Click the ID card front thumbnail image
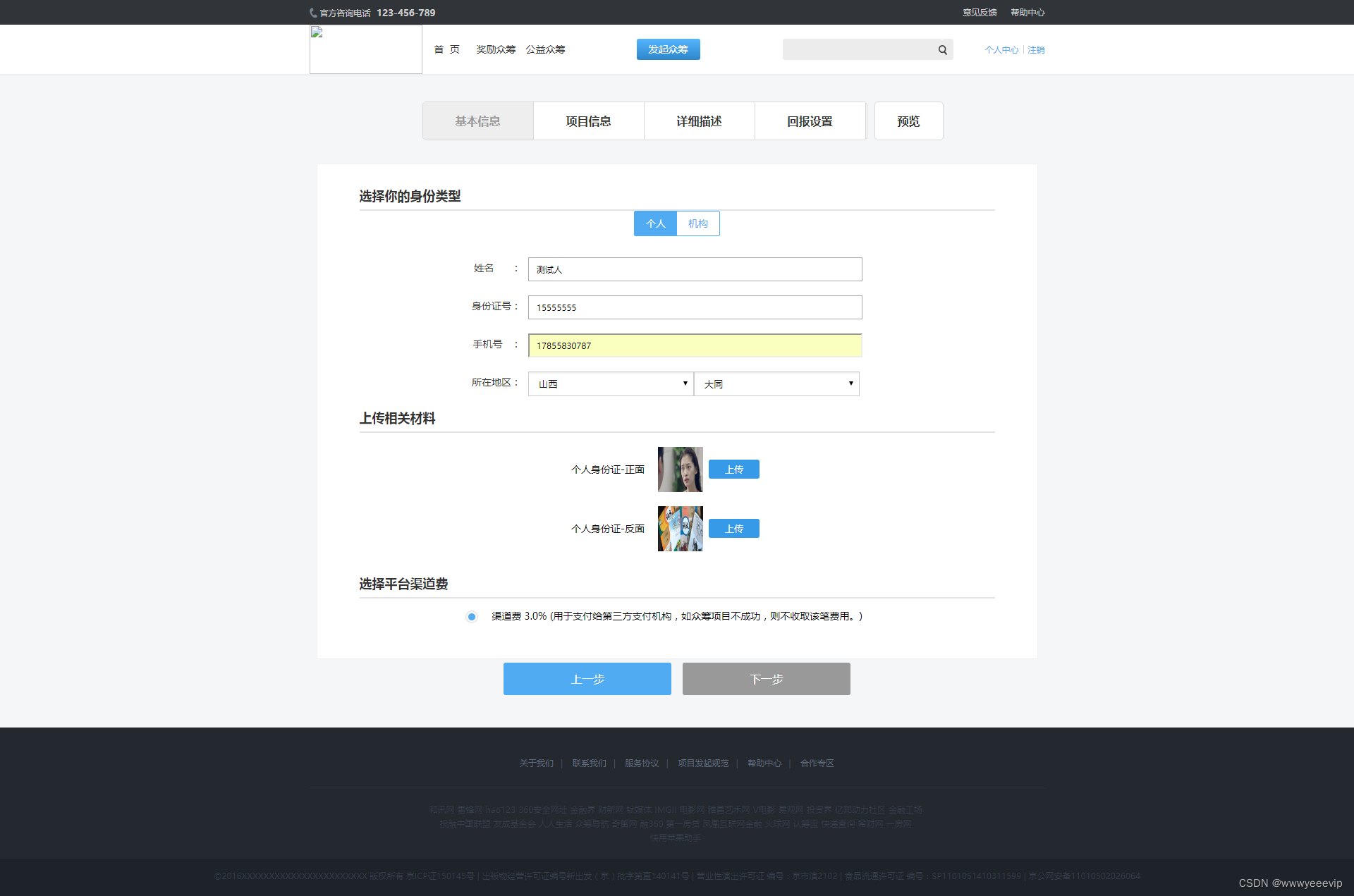 [680, 470]
